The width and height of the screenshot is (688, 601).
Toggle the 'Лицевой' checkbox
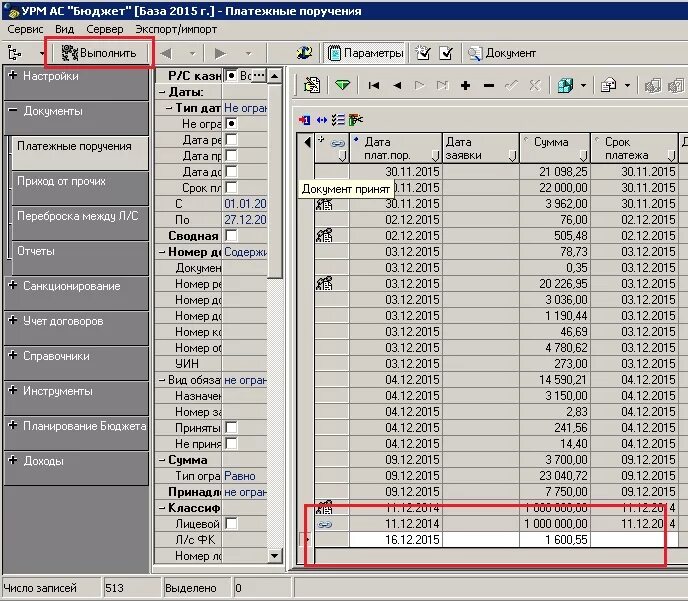click(x=231, y=524)
